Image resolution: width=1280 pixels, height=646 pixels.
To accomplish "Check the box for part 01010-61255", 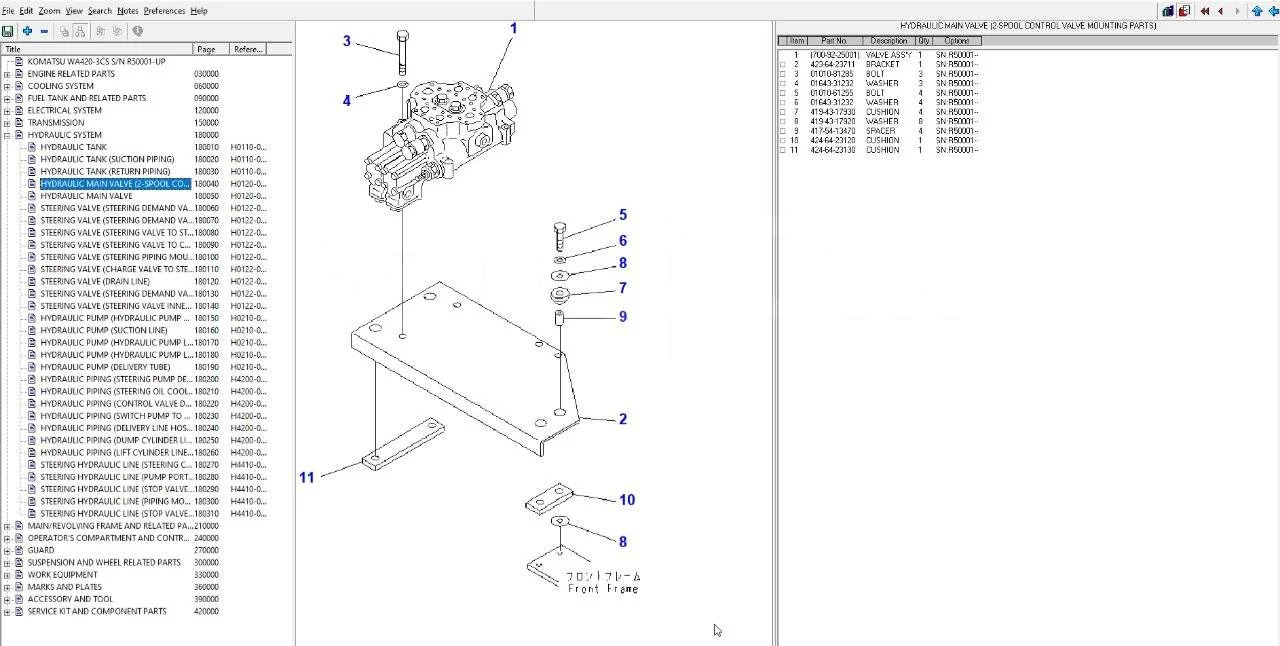I will coord(783,93).
